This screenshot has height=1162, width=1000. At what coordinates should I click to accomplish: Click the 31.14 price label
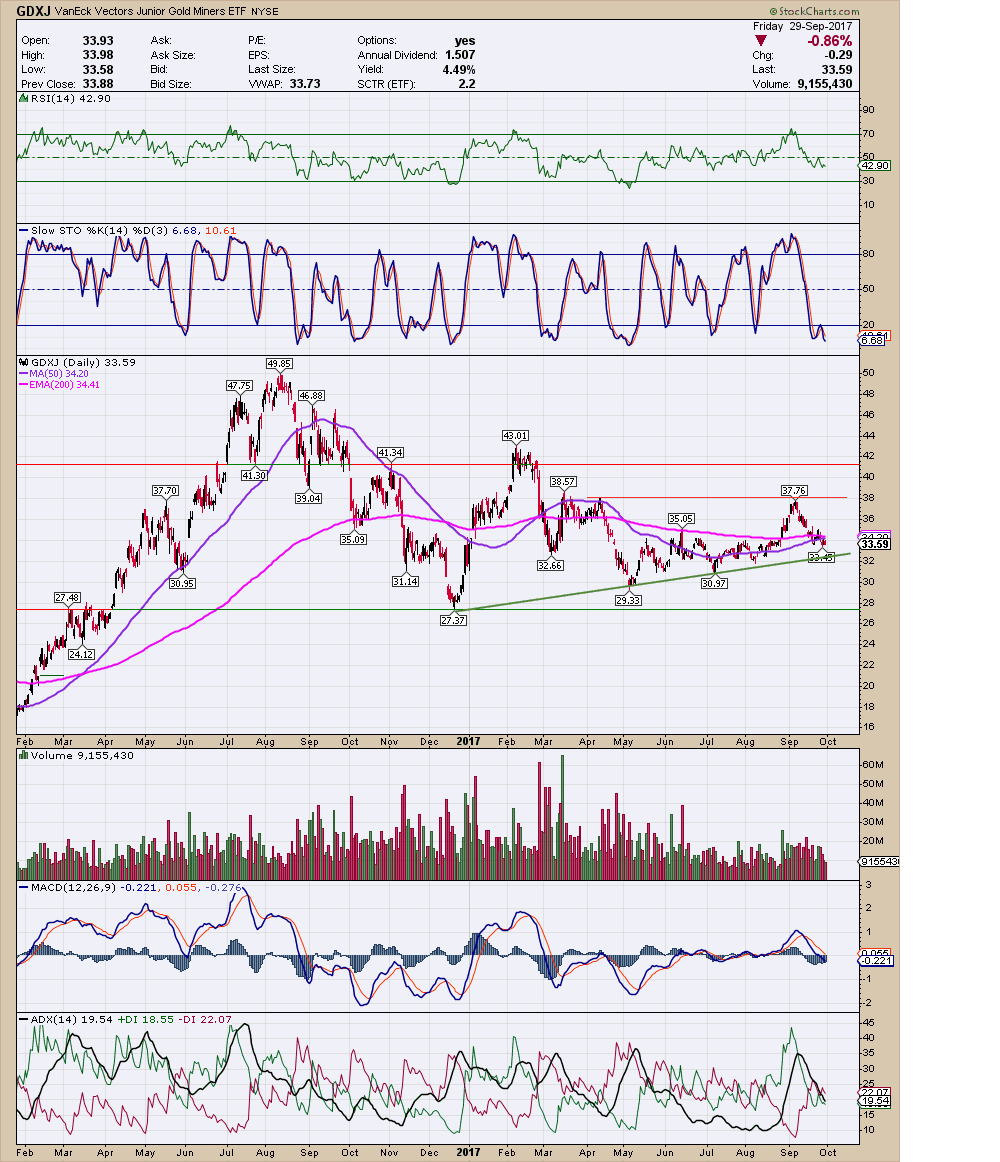pos(405,582)
